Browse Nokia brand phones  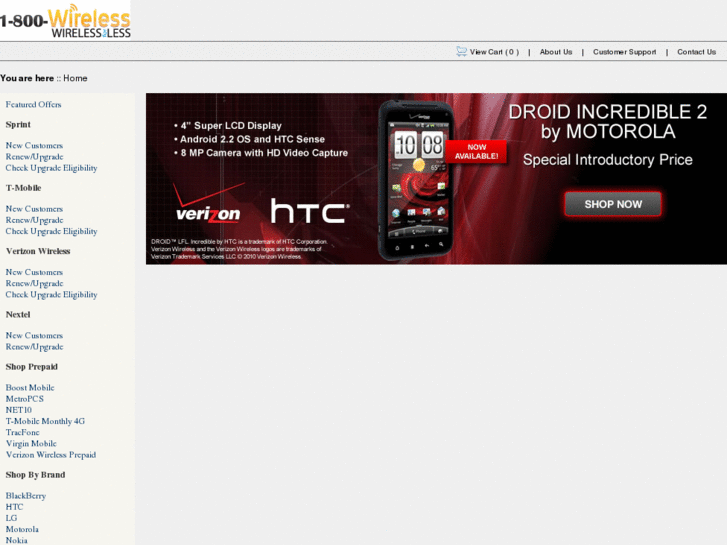(x=17, y=540)
